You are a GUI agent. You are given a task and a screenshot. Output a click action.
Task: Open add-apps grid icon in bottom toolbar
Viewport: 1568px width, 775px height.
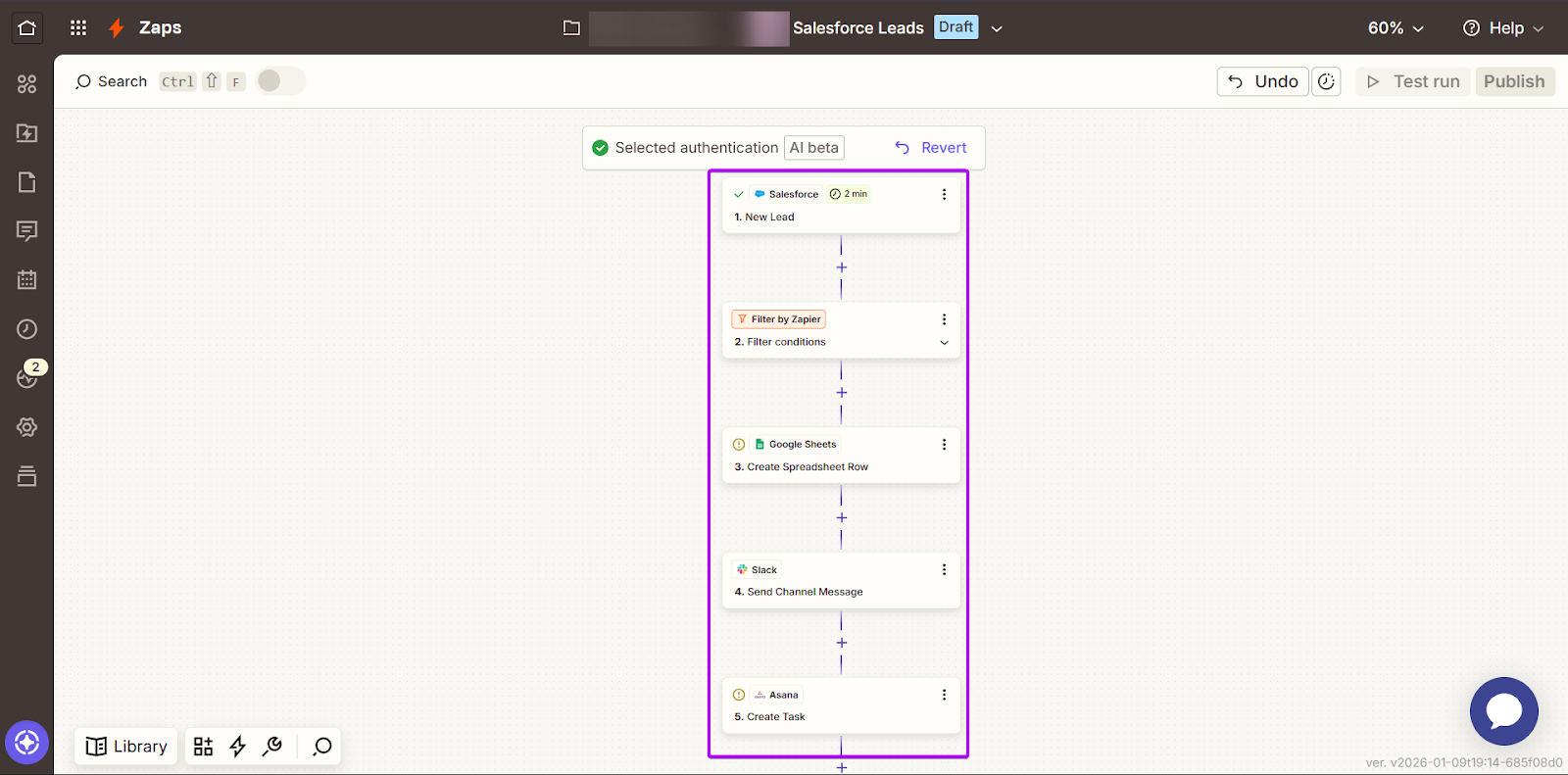tap(203, 747)
